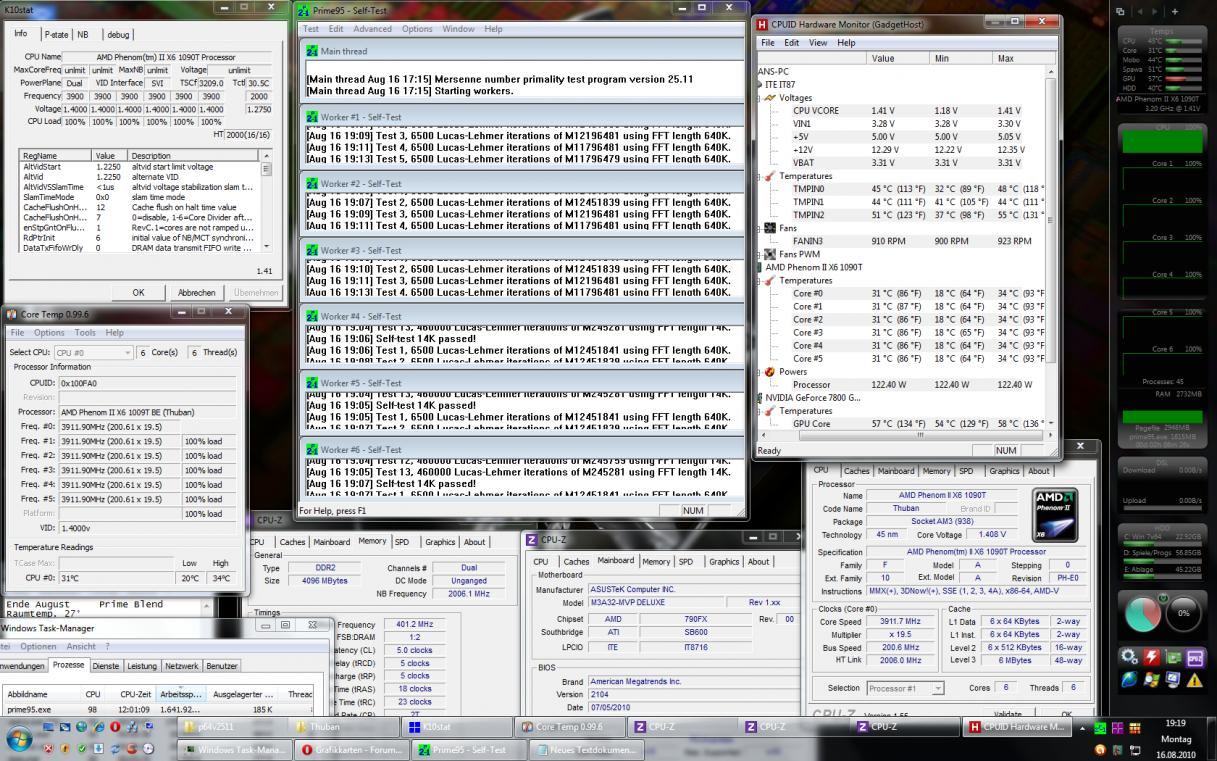The width and height of the screenshot is (1217, 761).
Task: Click the AMD Phenom II logo in CPU-Z
Action: 1055,515
